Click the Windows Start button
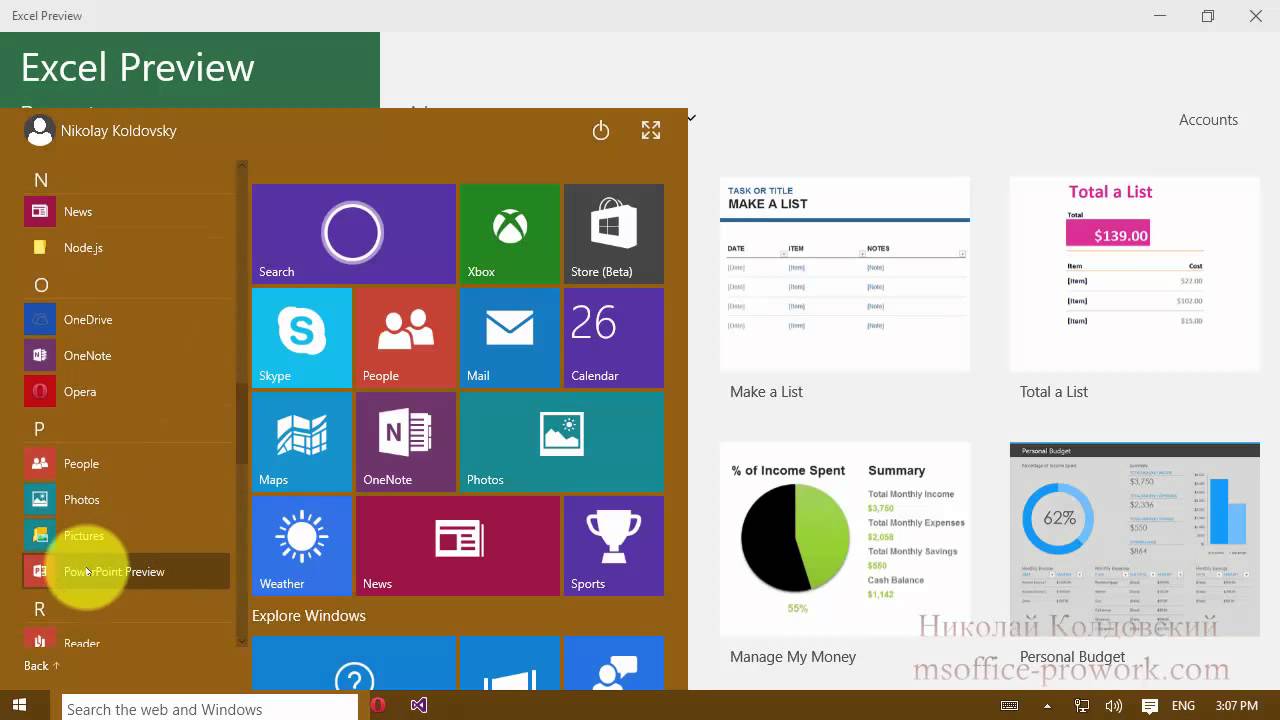This screenshot has width=1280, height=720. (x=19, y=705)
